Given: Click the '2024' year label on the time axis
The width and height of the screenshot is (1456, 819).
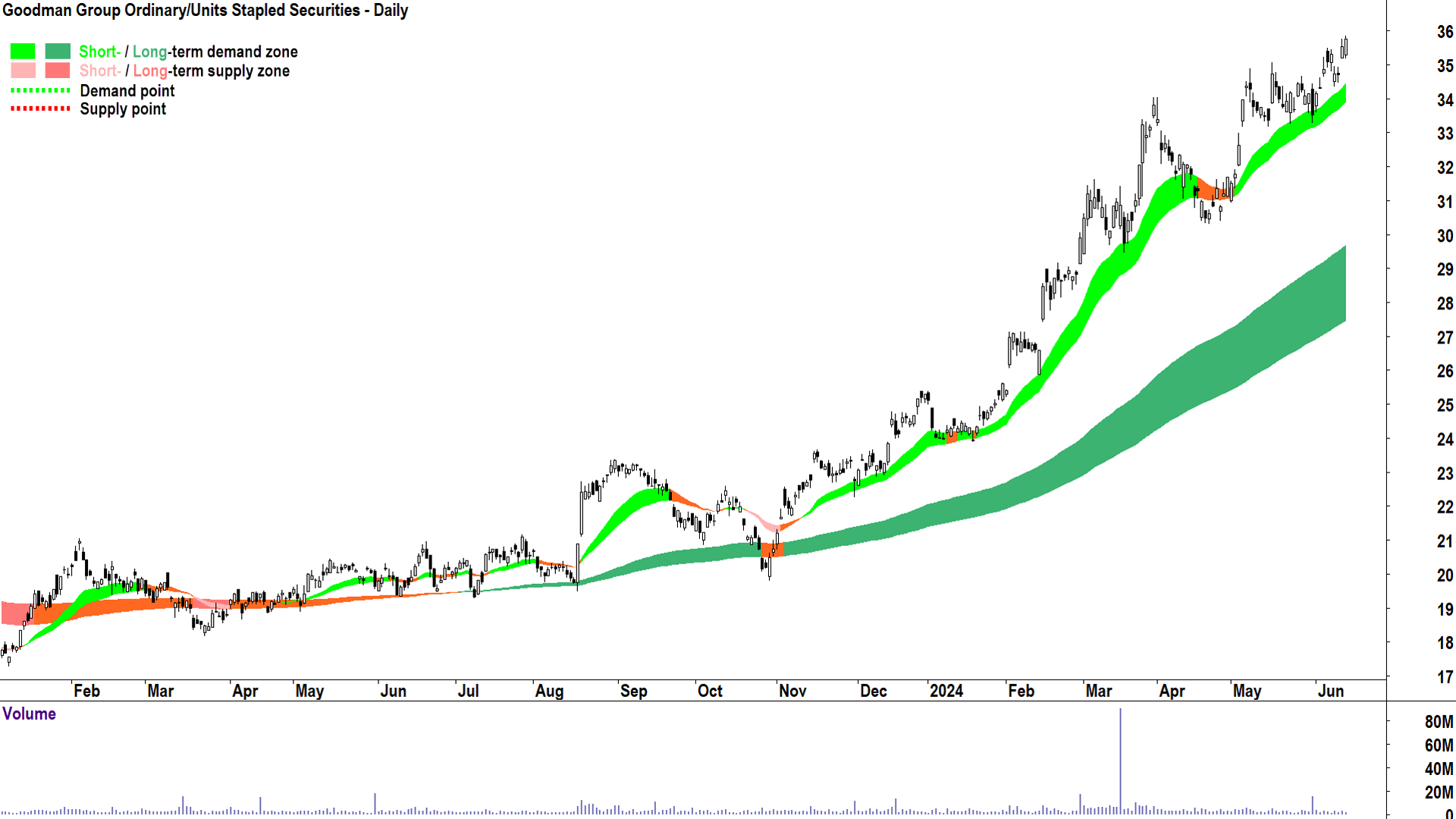Looking at the screenshot, I should pyautogui.click(x=946, y=691).
